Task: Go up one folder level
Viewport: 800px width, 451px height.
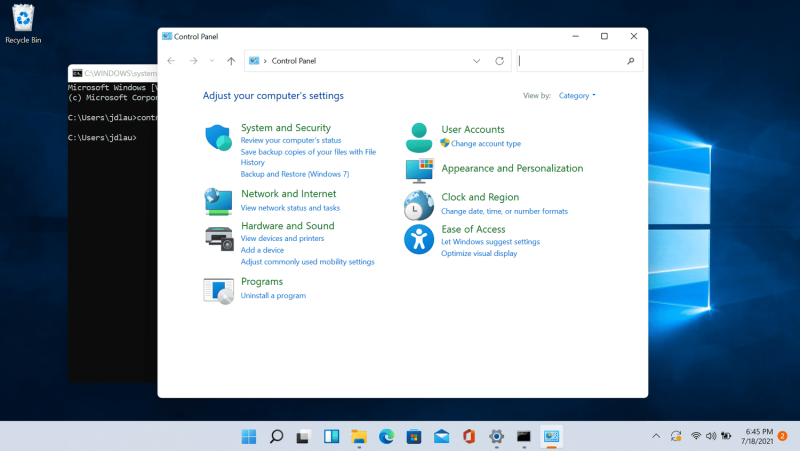Action: (231, 61)
